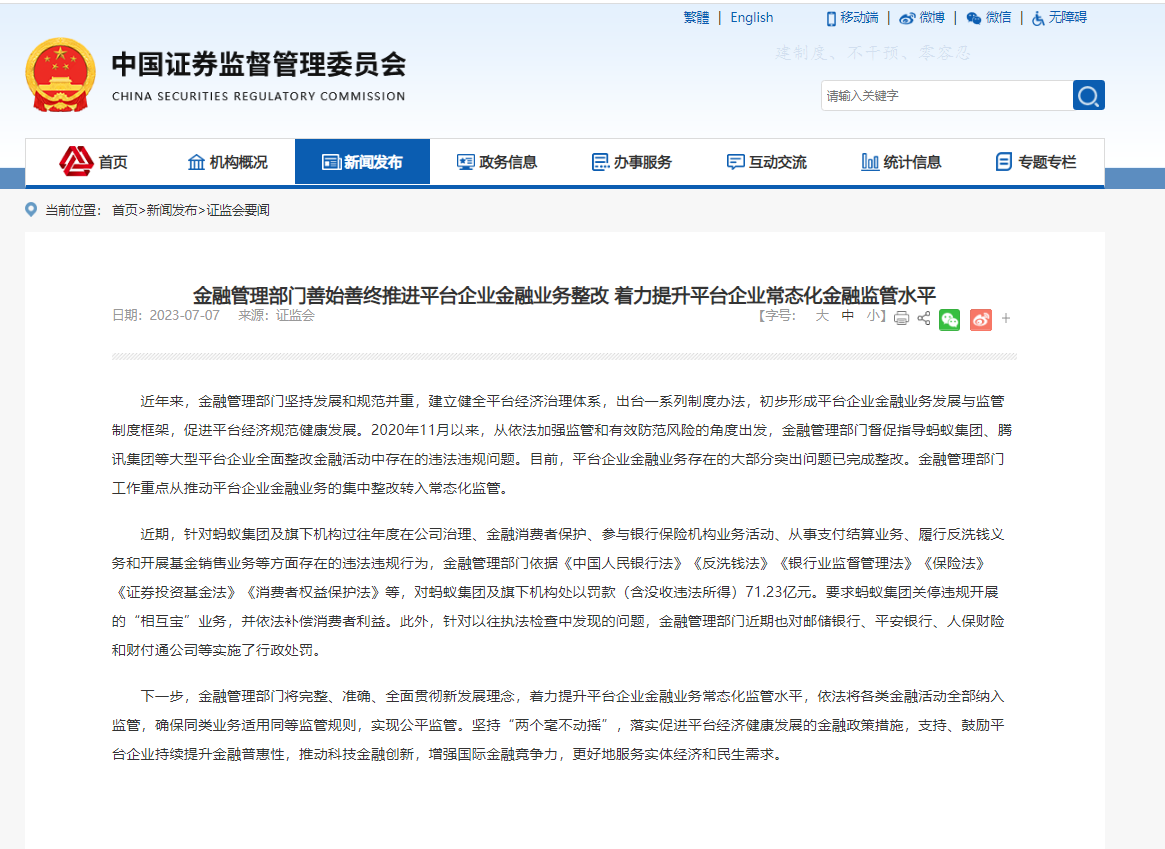Click the share icon beside printer
Viewport: 1165px width, 849px height.
point(924,318)
